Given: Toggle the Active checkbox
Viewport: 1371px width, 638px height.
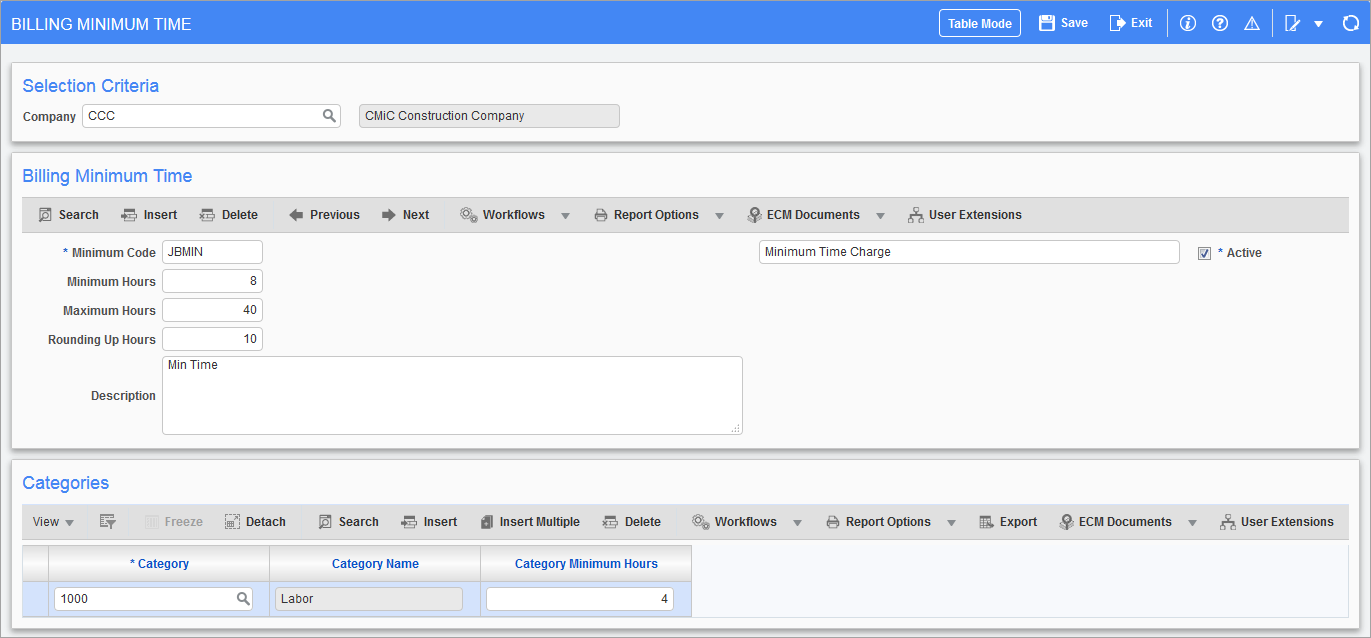Looking at the screenshot, I should click(x=1204, y=252).
